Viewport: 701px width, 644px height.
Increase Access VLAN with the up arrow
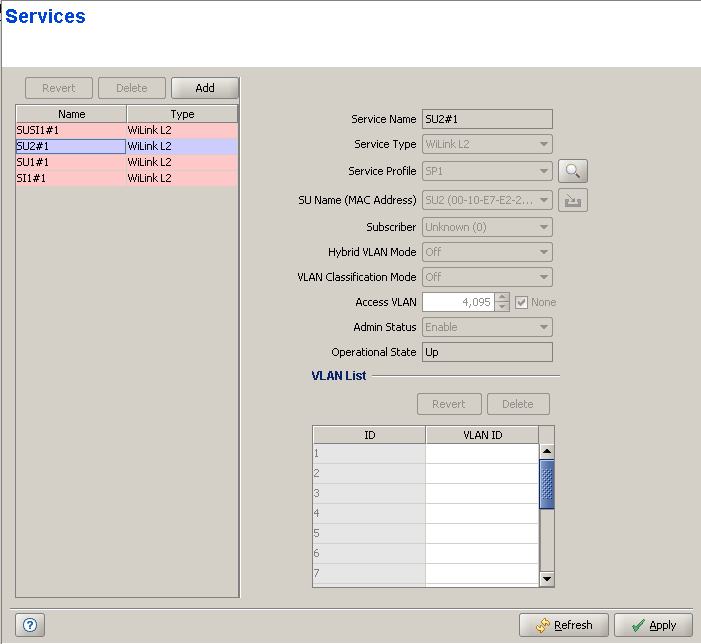click(502, 297)
